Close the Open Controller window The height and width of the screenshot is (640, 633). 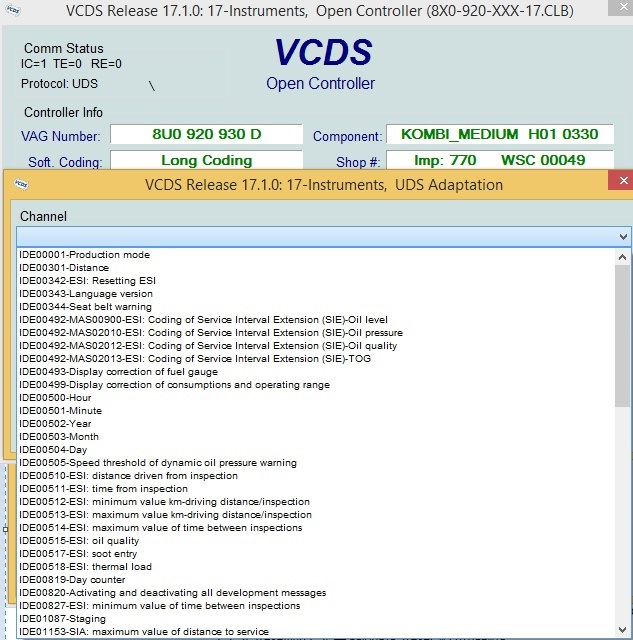(x=623, y=7)
